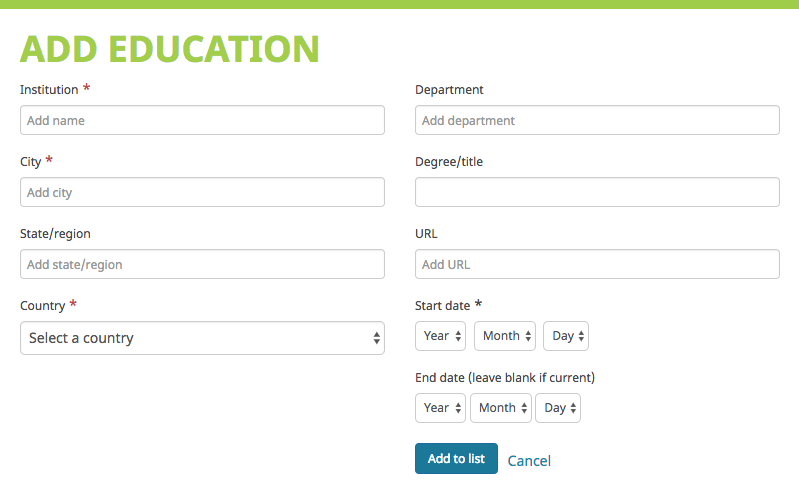The image size is (799, 503).
Task: Click the End date label text
Action: (x=505, y=378)
